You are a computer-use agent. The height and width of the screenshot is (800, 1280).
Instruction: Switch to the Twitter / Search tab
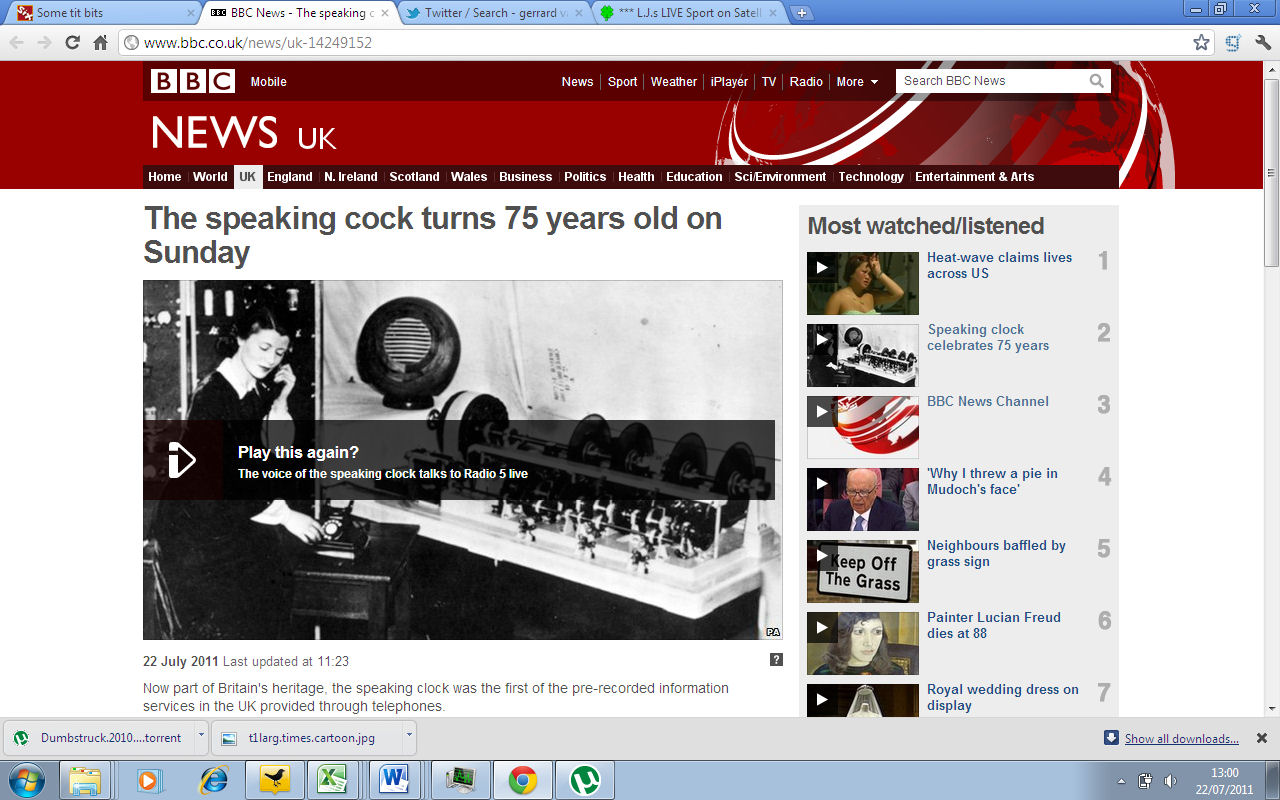(495, 13)
